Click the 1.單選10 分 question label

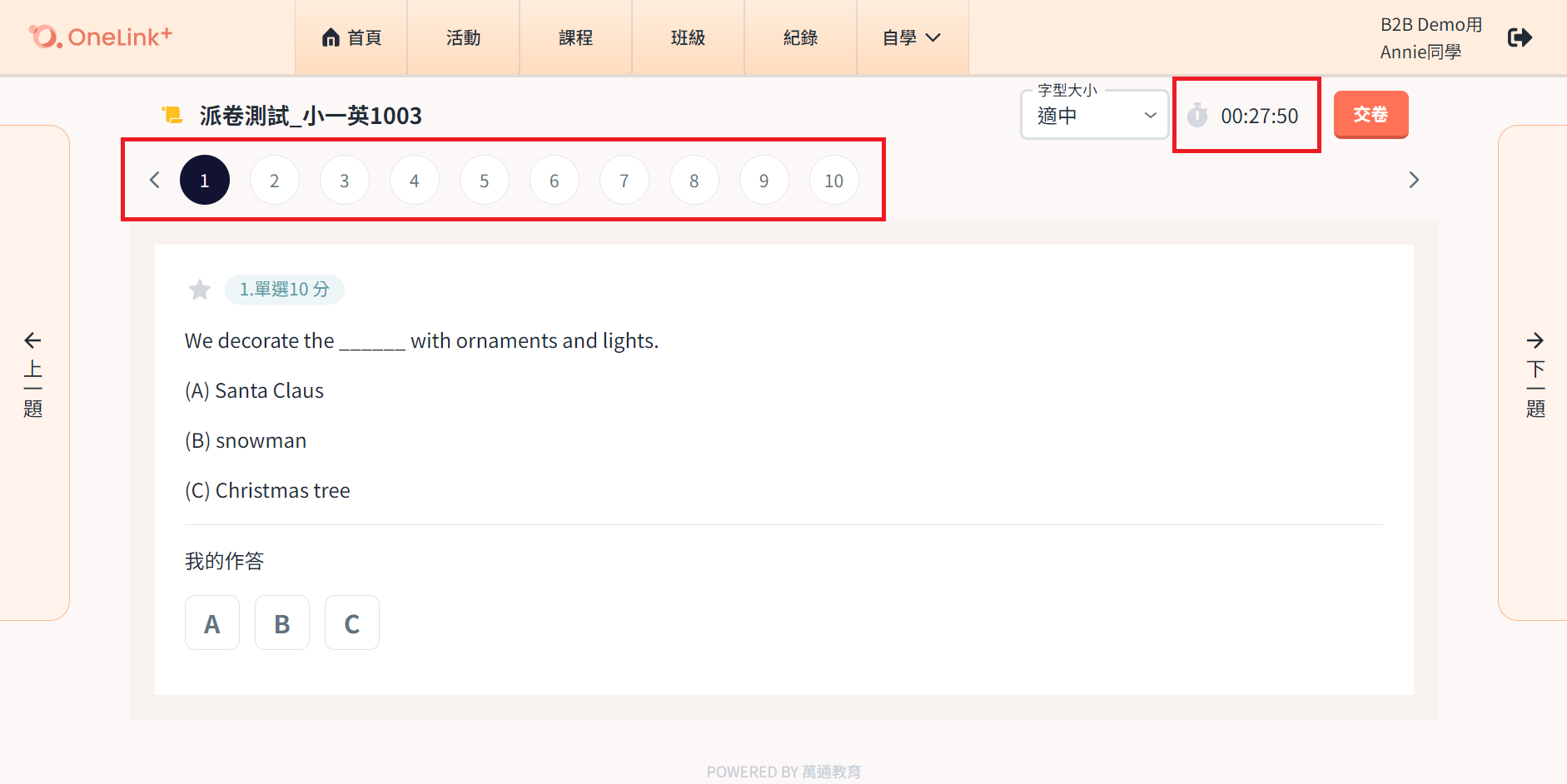click(x=285, y=290)
